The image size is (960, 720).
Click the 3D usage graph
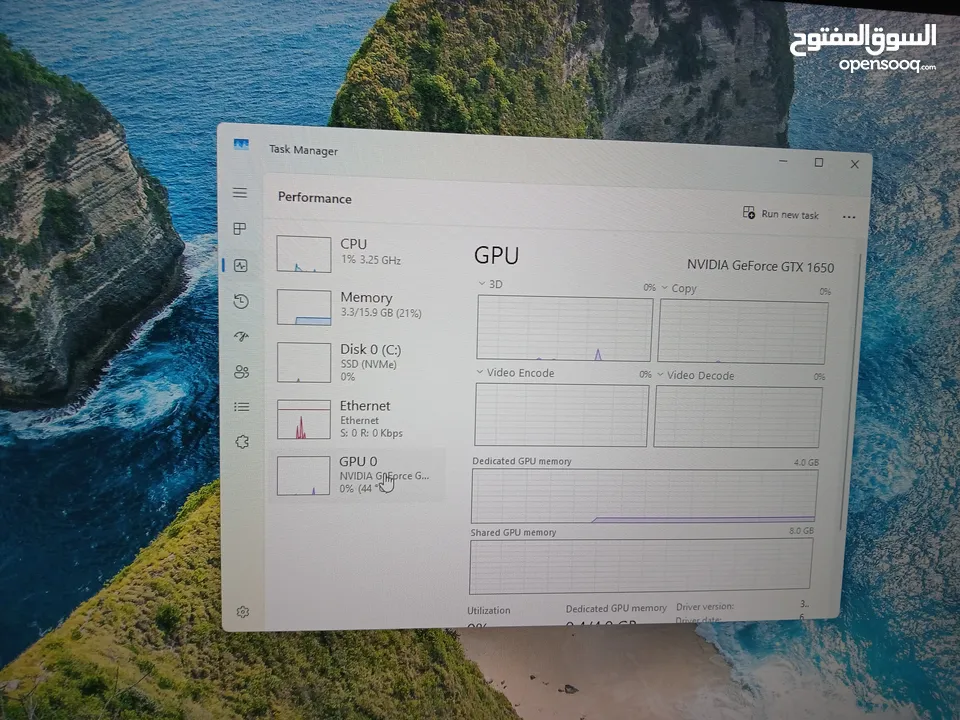pos(564,329)
